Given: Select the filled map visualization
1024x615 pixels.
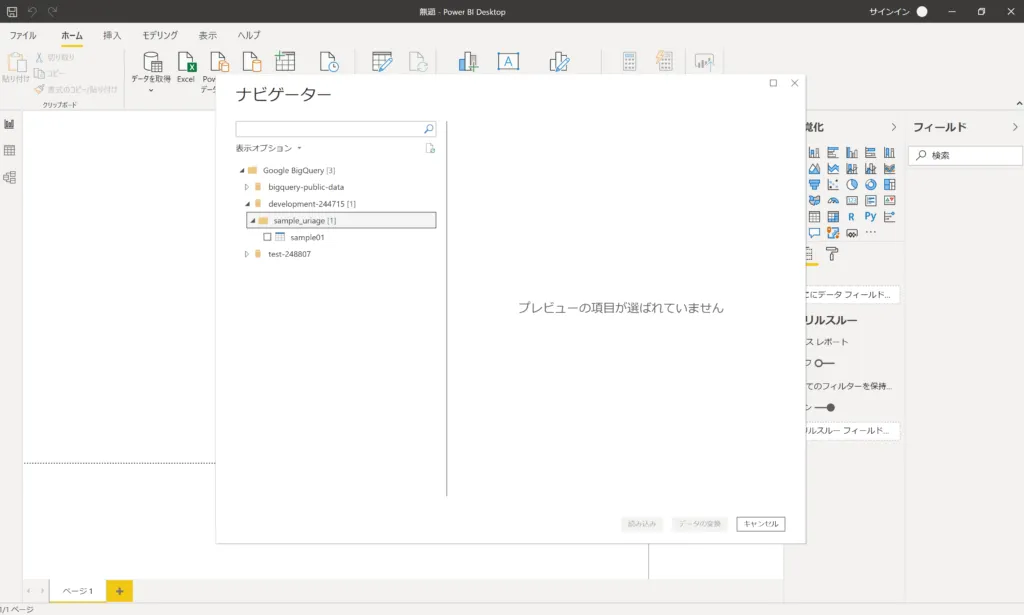Looking at the screenshot, I should [x=814, y=200].
